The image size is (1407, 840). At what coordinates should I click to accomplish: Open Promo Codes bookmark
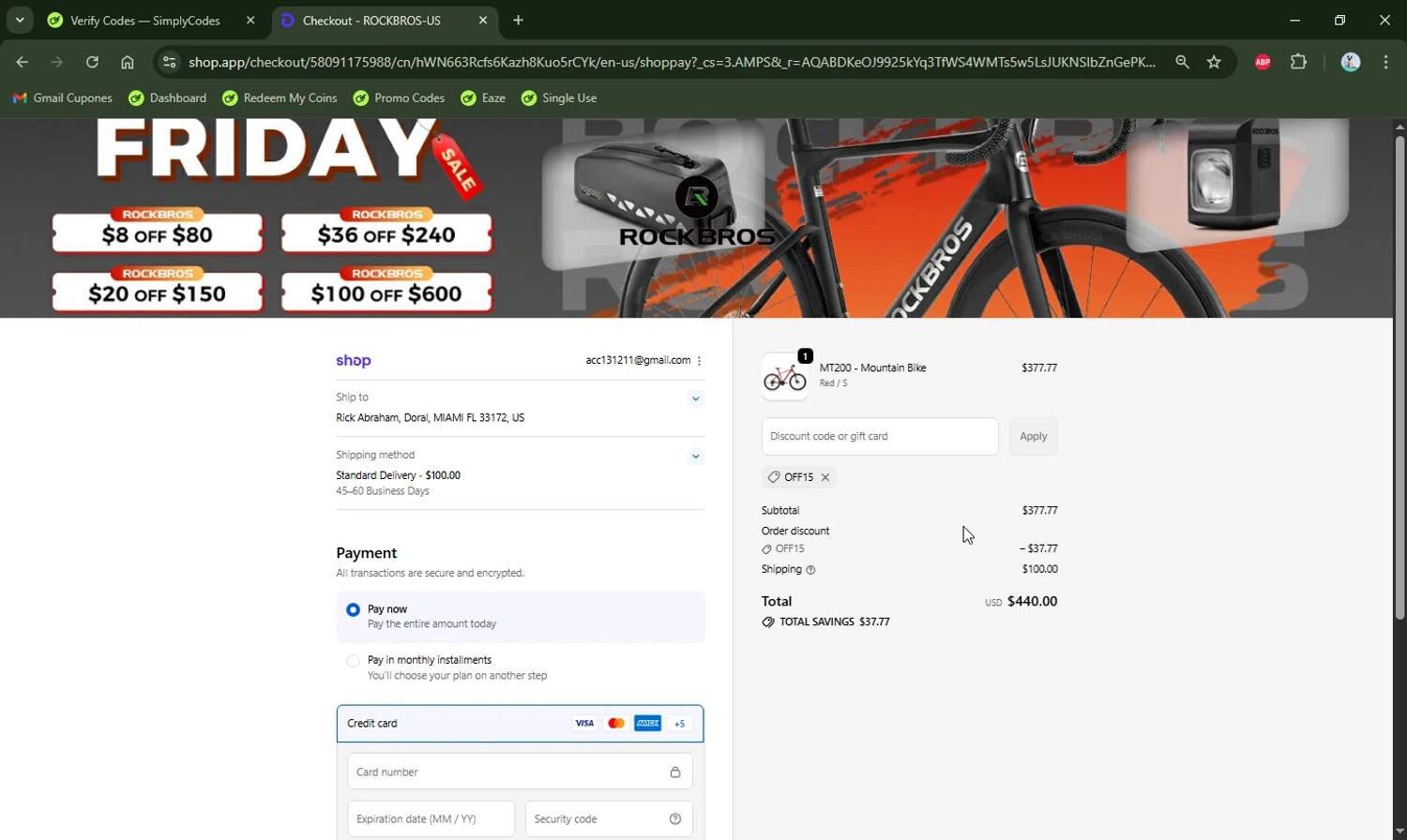pyautogui.click(x=399, y=97)
